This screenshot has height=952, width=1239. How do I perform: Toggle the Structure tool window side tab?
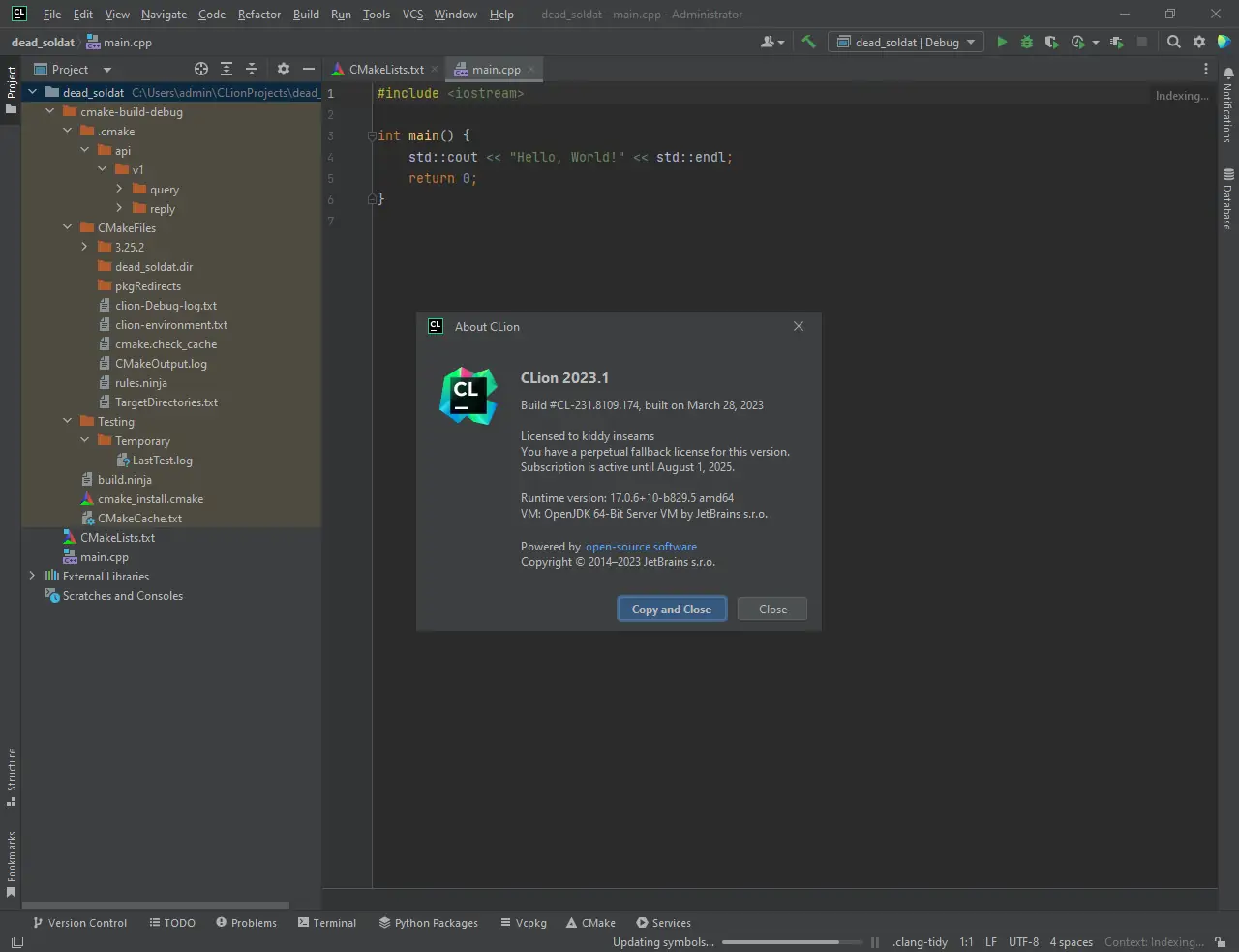[x=11, y=776]
